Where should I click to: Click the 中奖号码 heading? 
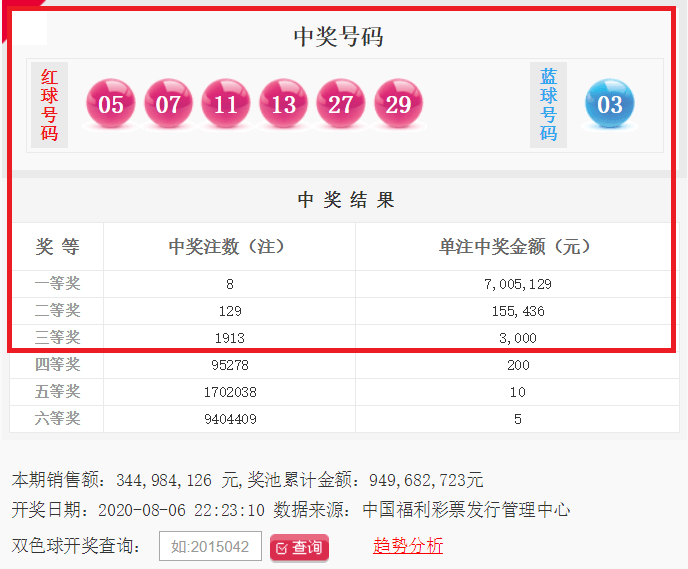338,36
